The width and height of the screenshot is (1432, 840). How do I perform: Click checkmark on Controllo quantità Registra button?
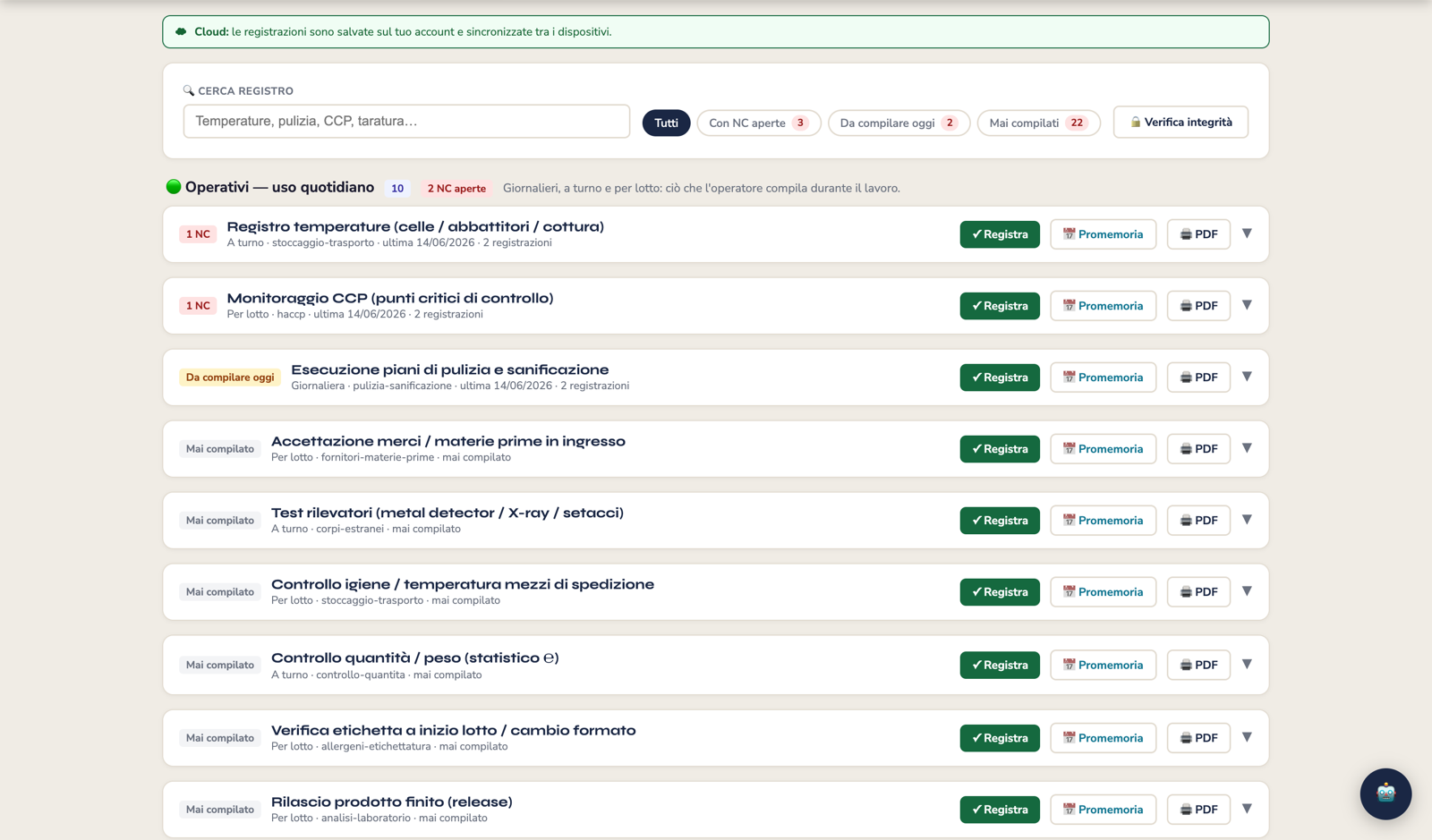pos(976,665)
